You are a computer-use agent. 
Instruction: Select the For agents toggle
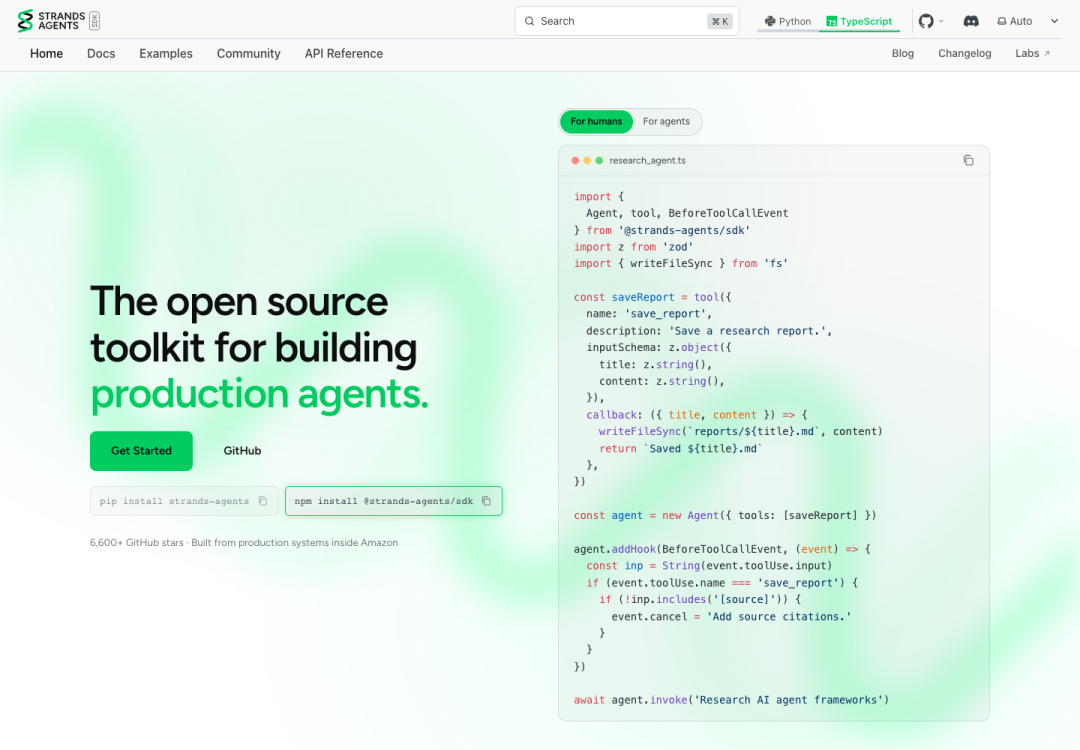pos(666,121)
